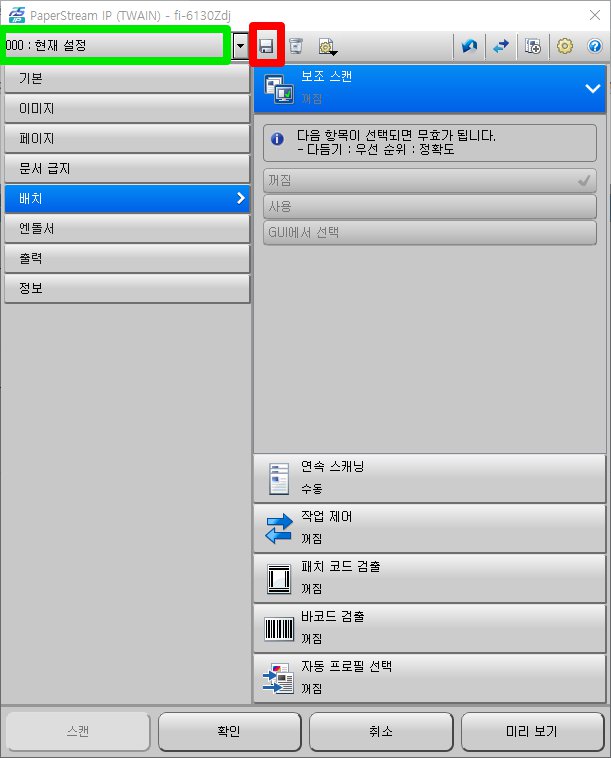Open the 이미지 category
The width and height of the screenshot is (611, 758).
click(x=127, y=109)
